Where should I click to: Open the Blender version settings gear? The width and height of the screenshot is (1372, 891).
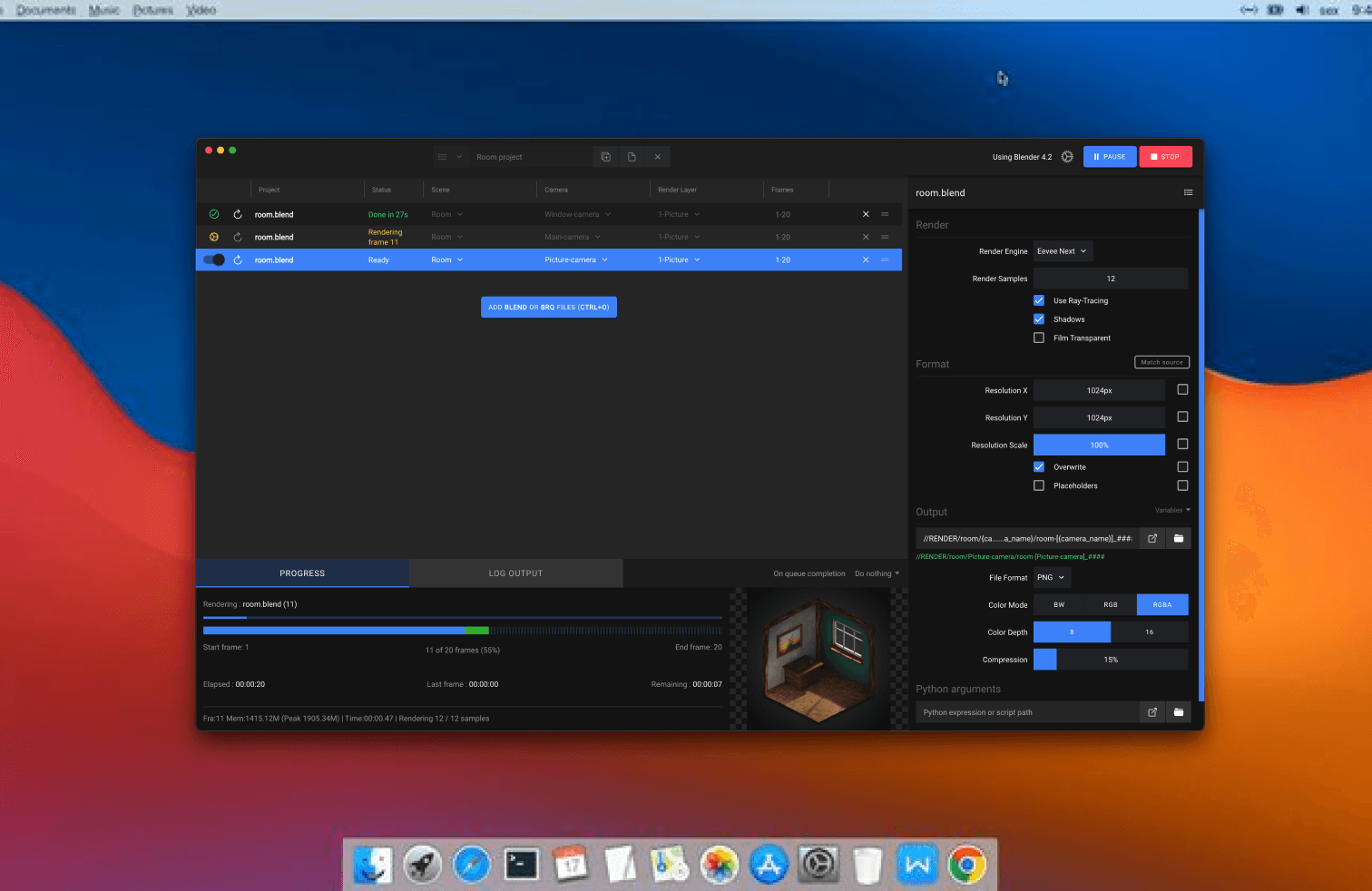[x=1067, y=157]
